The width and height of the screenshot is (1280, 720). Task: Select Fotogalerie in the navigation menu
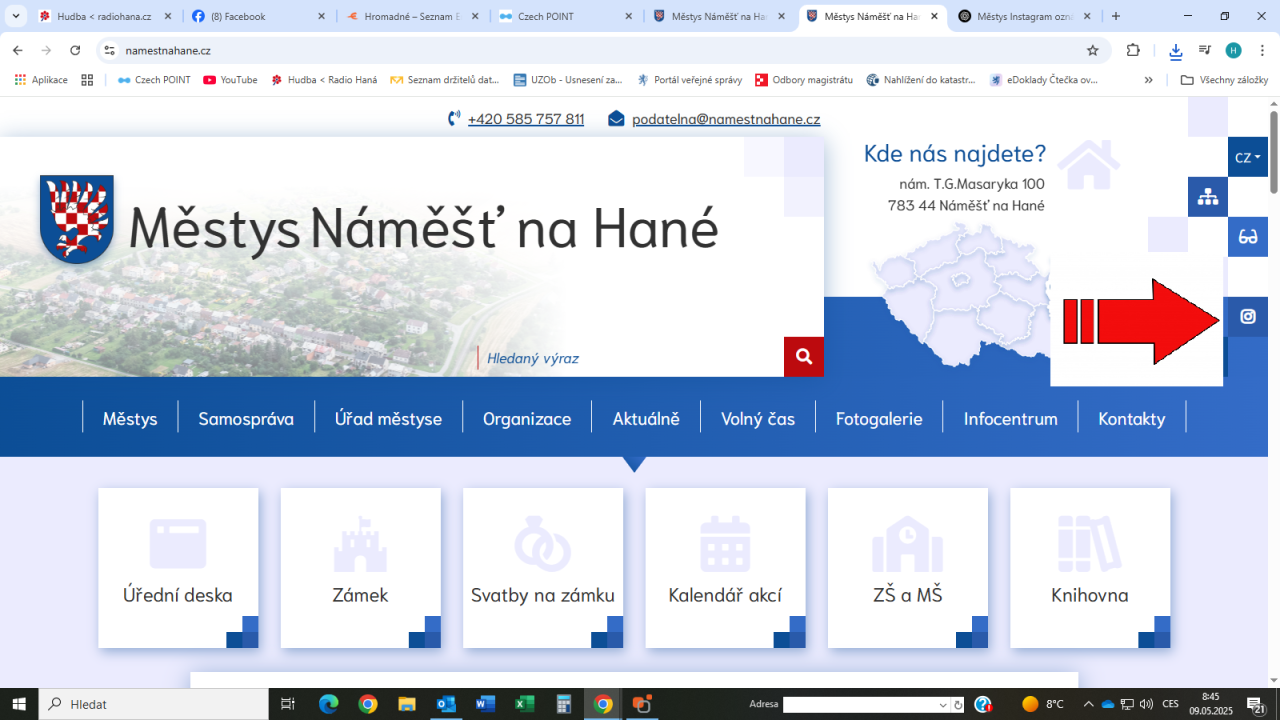[x=879, y=419]
